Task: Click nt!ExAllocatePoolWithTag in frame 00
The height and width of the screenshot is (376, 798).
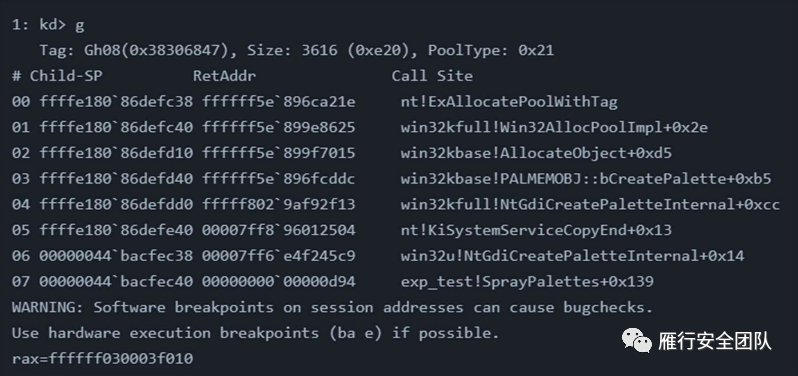Action: [509, 102]
